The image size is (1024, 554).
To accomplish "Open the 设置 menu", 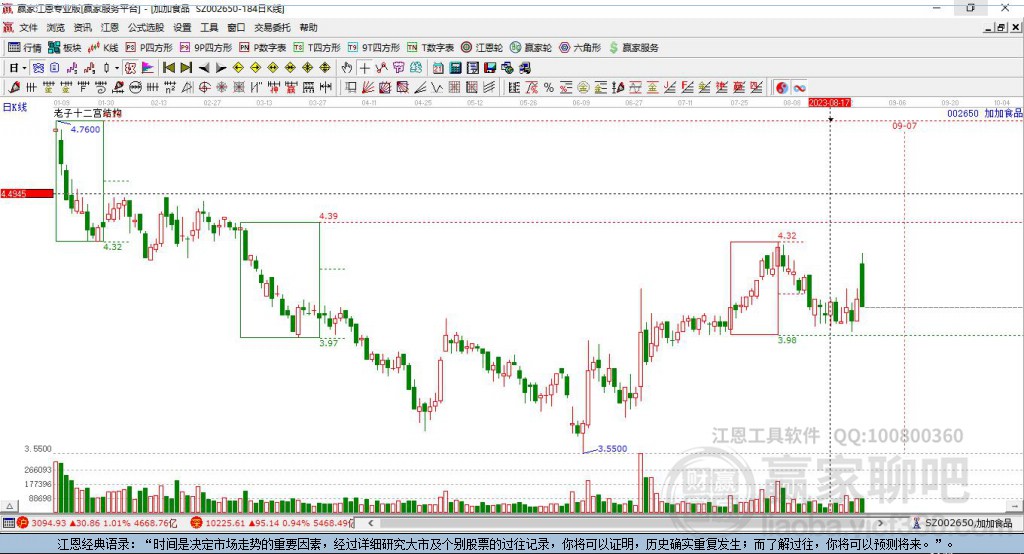I will [x=182, y=27].
